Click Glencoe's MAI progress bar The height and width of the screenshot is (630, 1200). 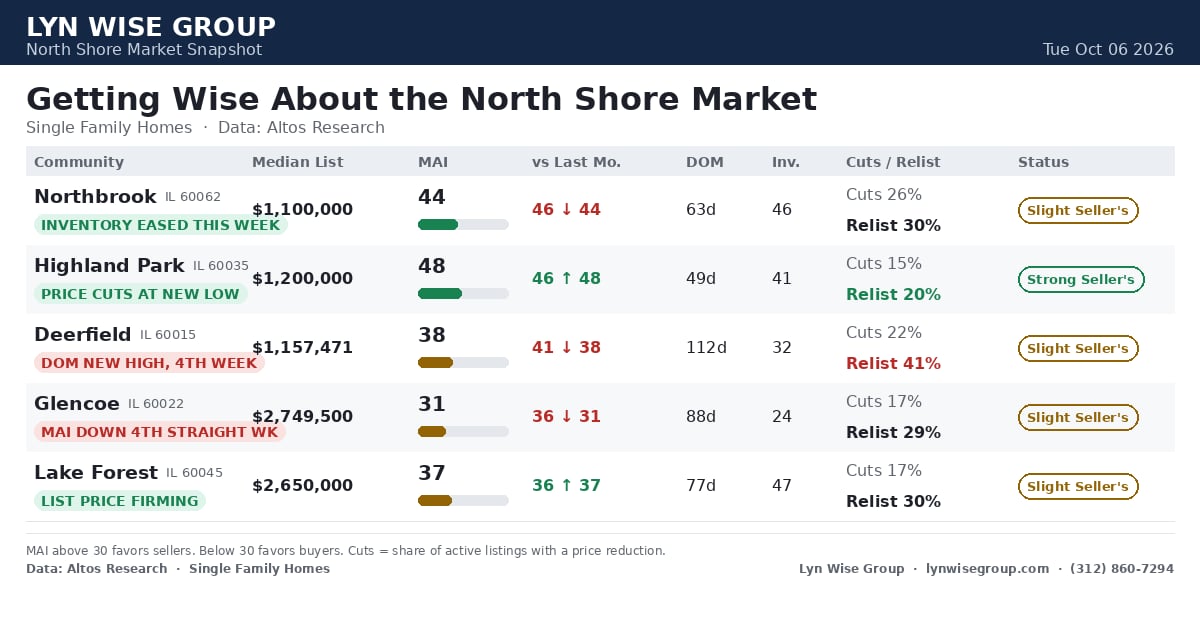point(463,432)
